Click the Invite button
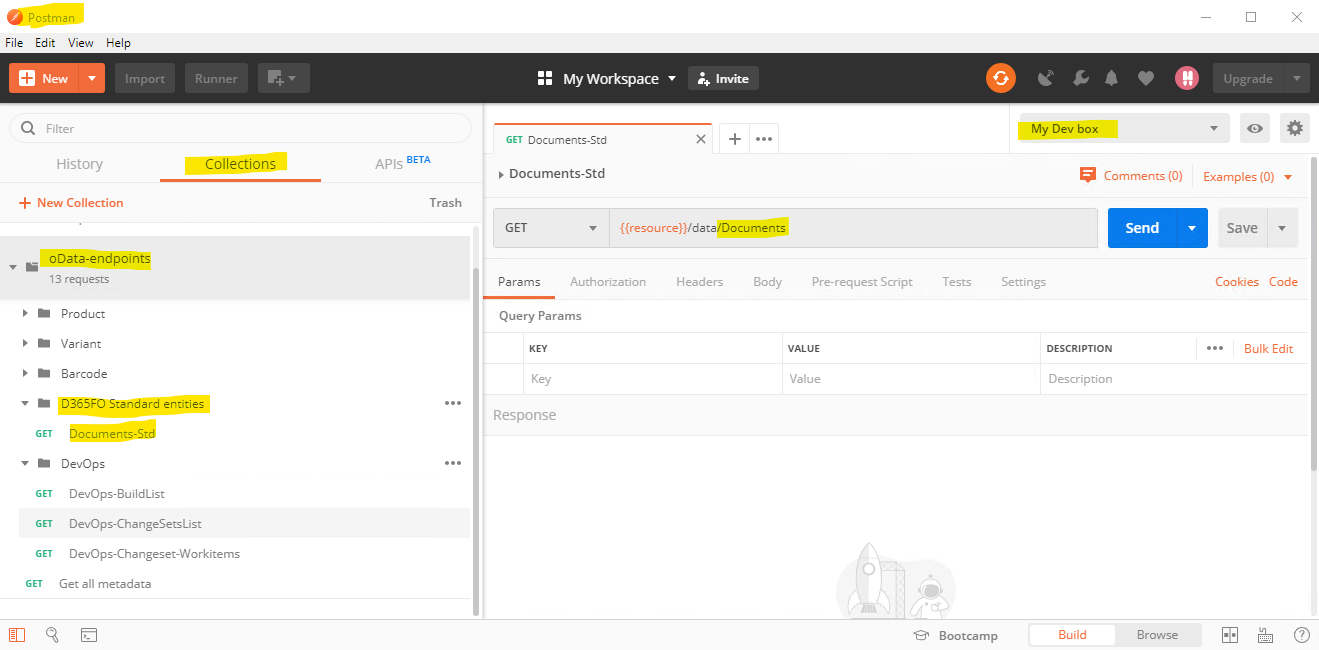 point(723,78)
